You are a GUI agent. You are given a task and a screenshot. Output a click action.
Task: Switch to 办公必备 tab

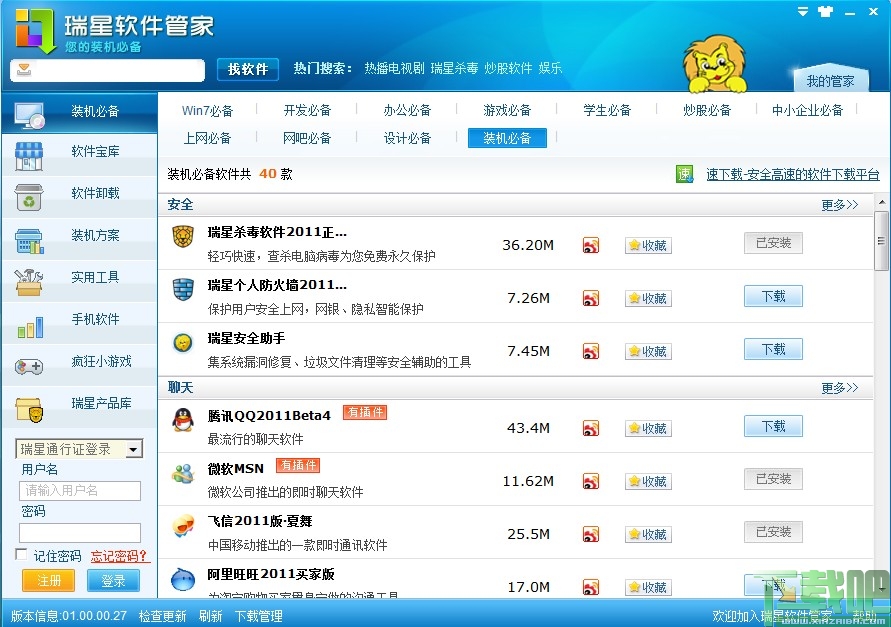[407, 110]
